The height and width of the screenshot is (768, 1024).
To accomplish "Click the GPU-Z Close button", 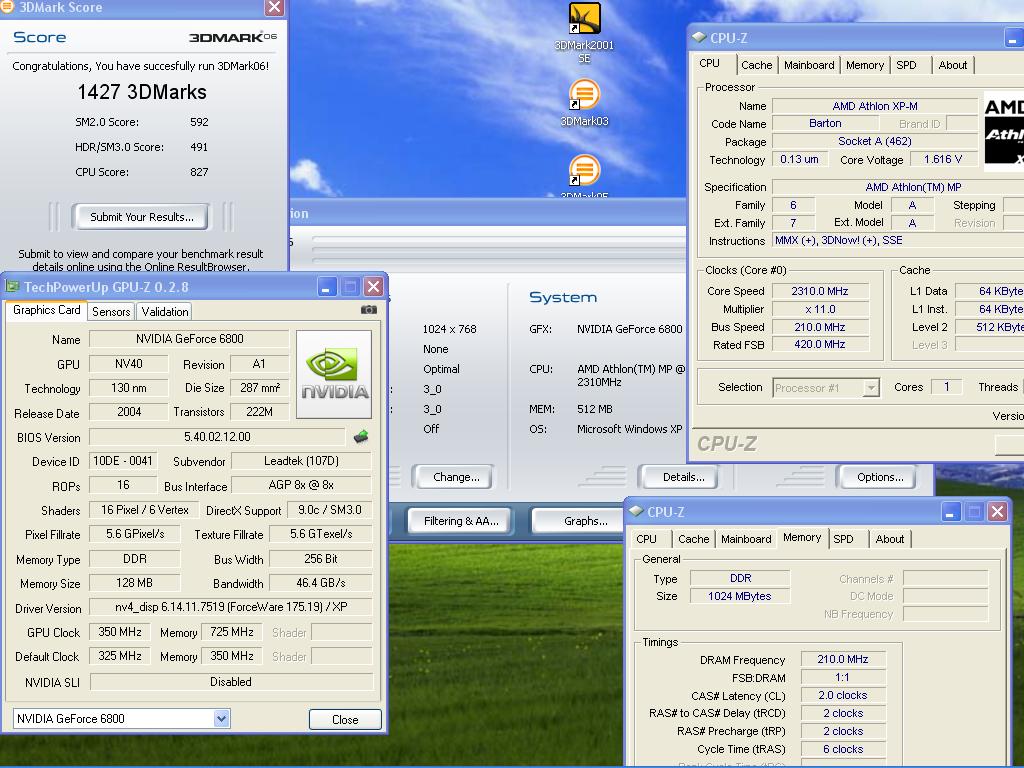I will click(345, 720).
